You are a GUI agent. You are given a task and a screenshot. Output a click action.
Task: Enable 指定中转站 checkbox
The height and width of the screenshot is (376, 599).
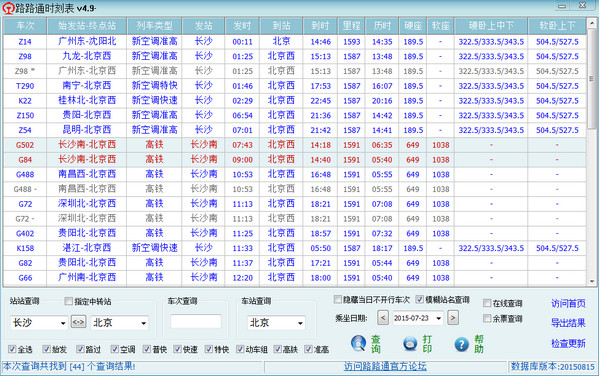tap(68, 301)
